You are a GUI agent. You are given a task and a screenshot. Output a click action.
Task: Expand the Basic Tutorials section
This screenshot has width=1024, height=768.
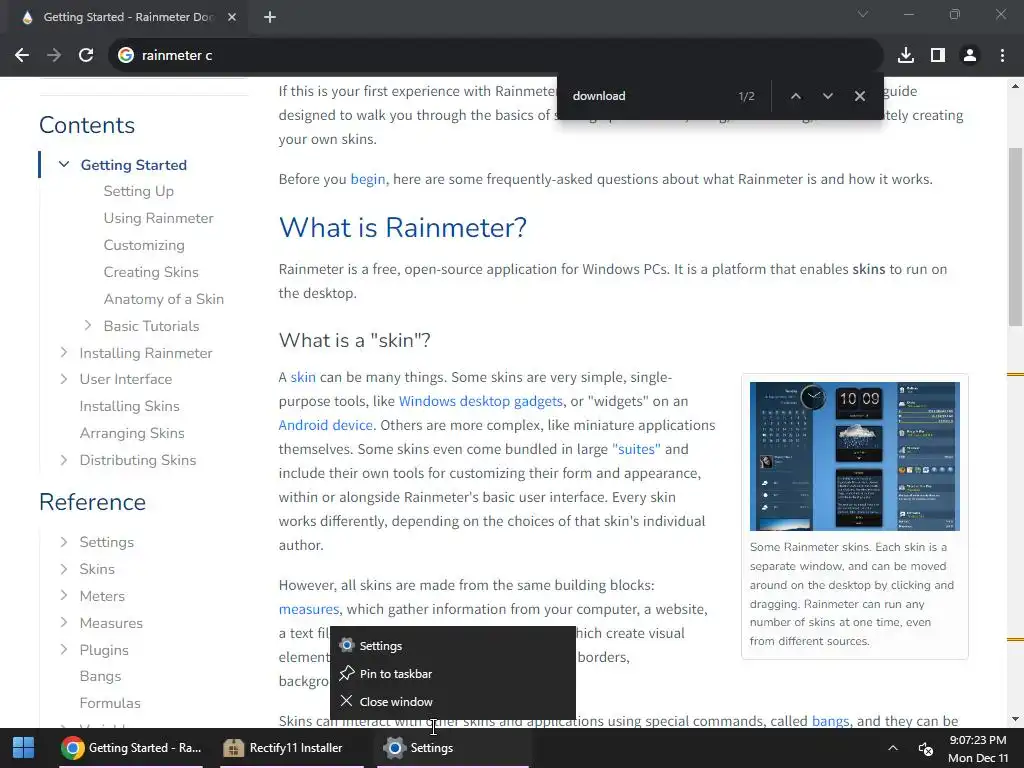click(x=88, y=325)
